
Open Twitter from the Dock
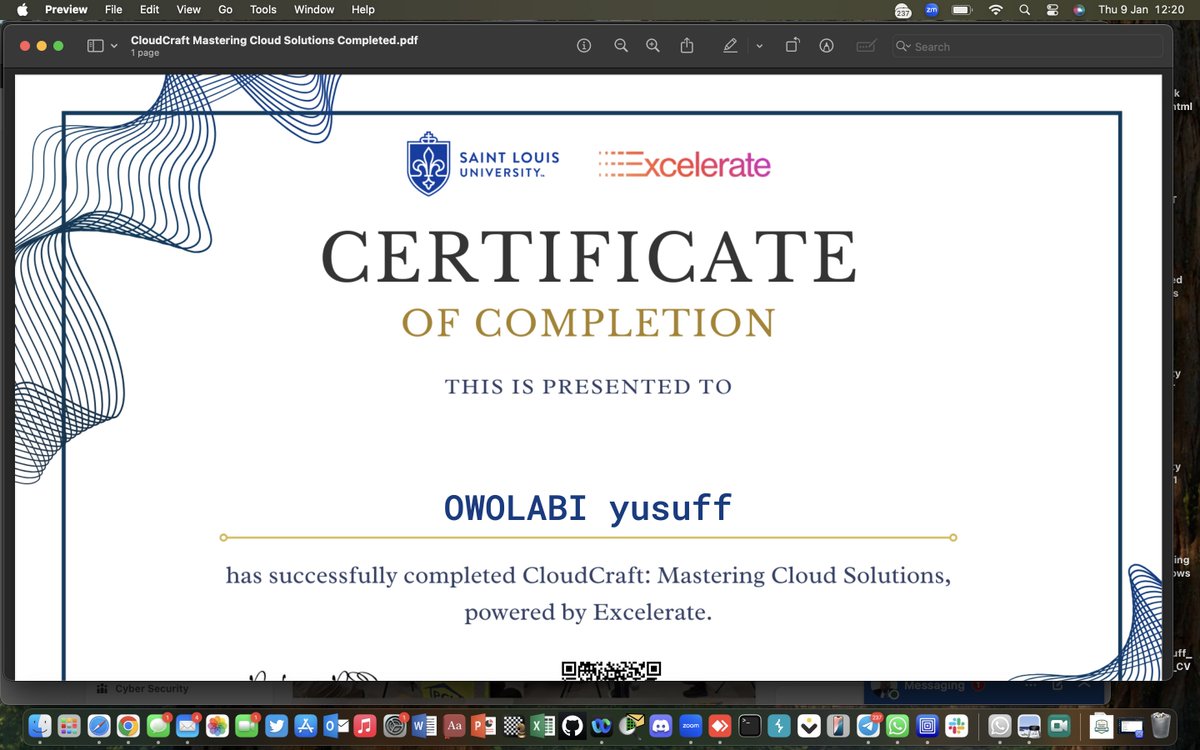click(276, 726)
